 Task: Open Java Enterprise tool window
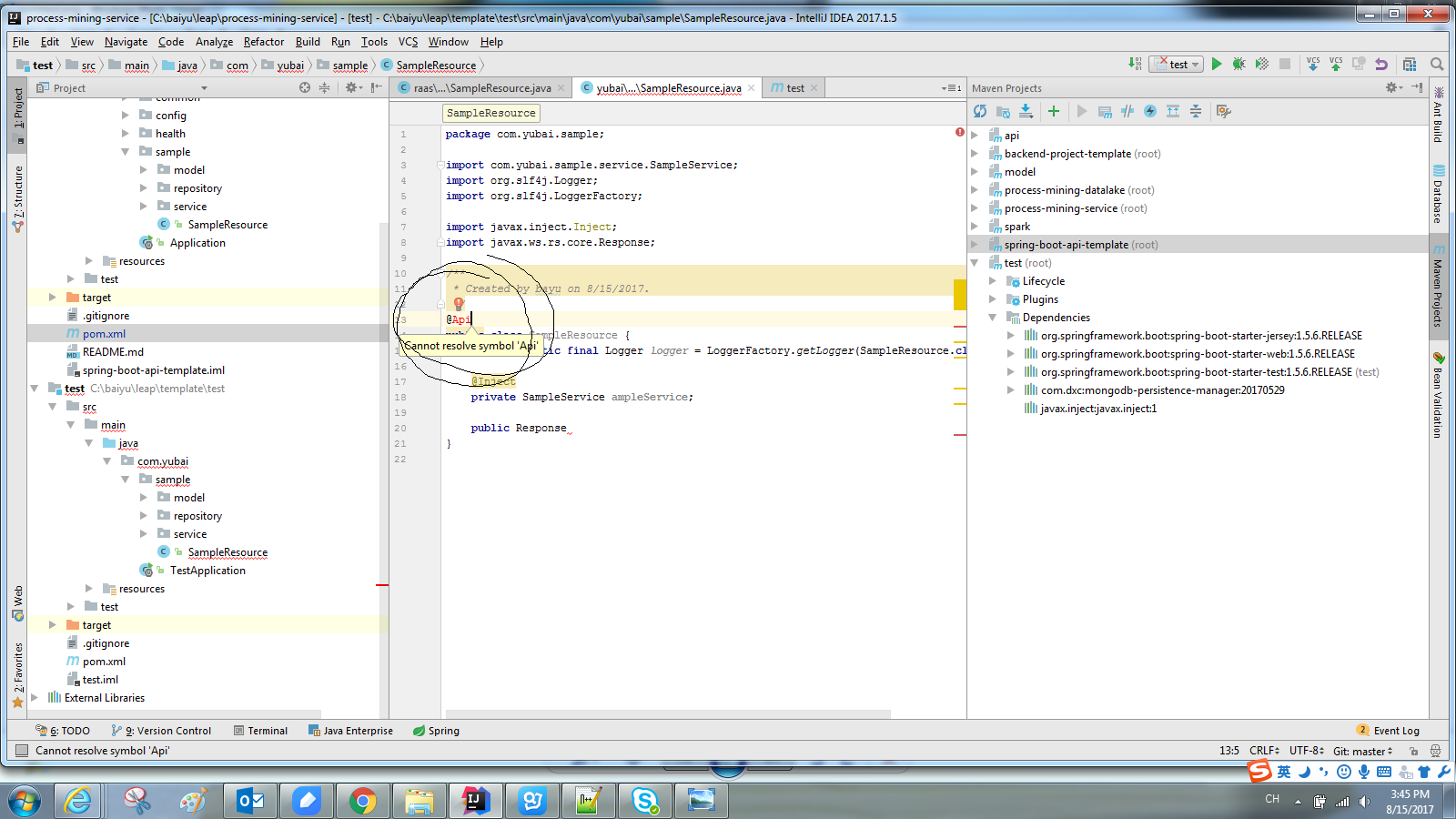350,731
